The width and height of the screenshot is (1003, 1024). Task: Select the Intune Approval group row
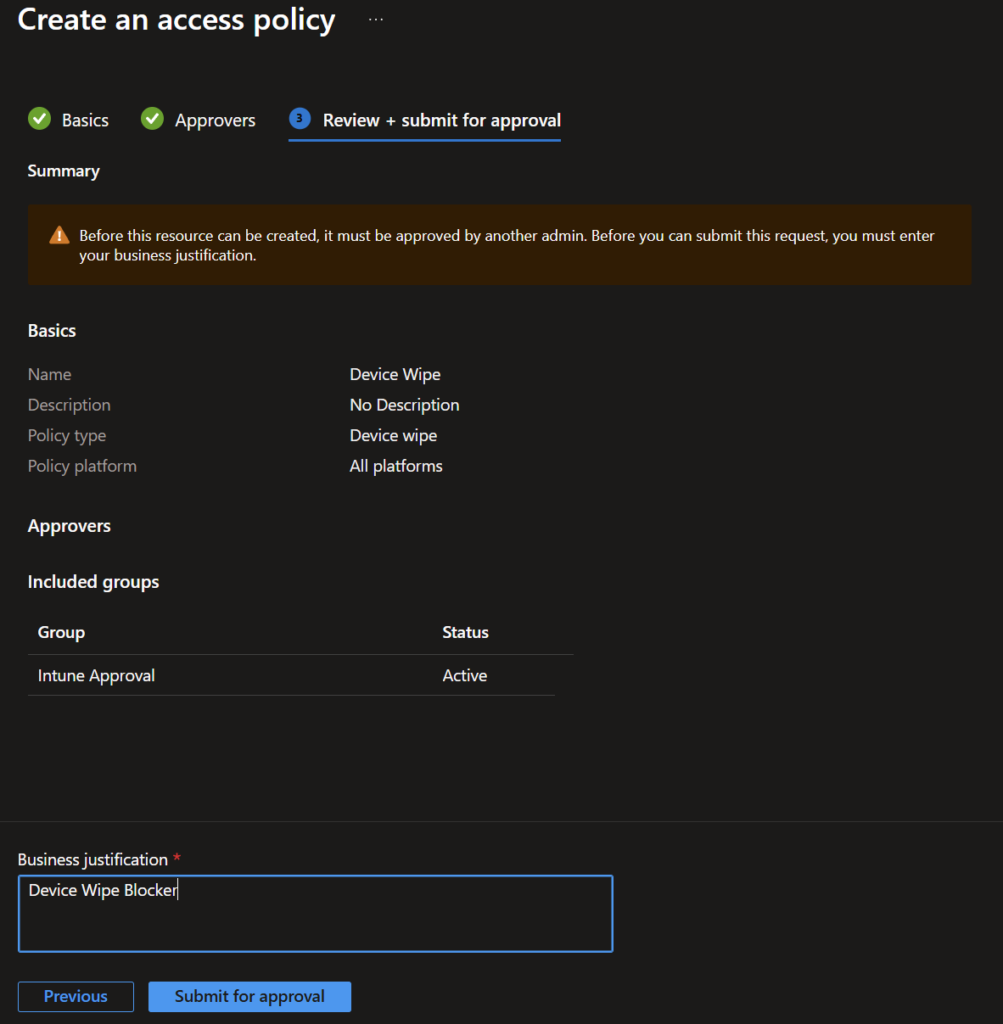click(96, 676)
